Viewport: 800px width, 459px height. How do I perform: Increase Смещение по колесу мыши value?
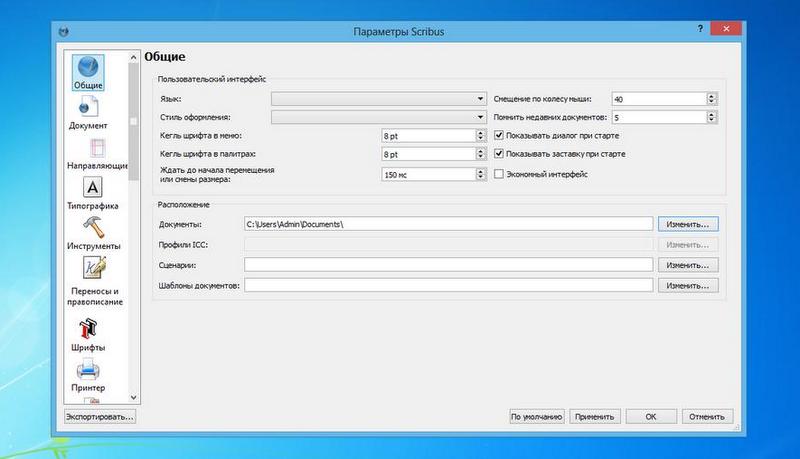pyautogui.click(x=711, y=96)
